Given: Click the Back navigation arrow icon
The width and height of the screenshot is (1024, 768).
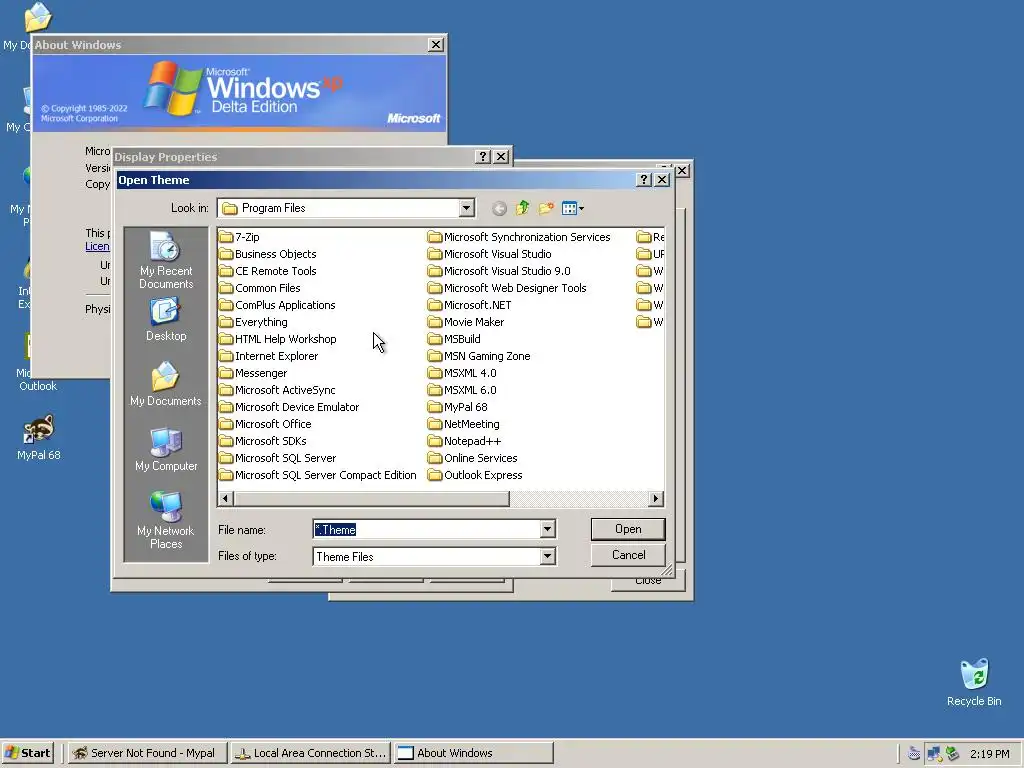Looking at the screenshot, I should click(499, 208).
